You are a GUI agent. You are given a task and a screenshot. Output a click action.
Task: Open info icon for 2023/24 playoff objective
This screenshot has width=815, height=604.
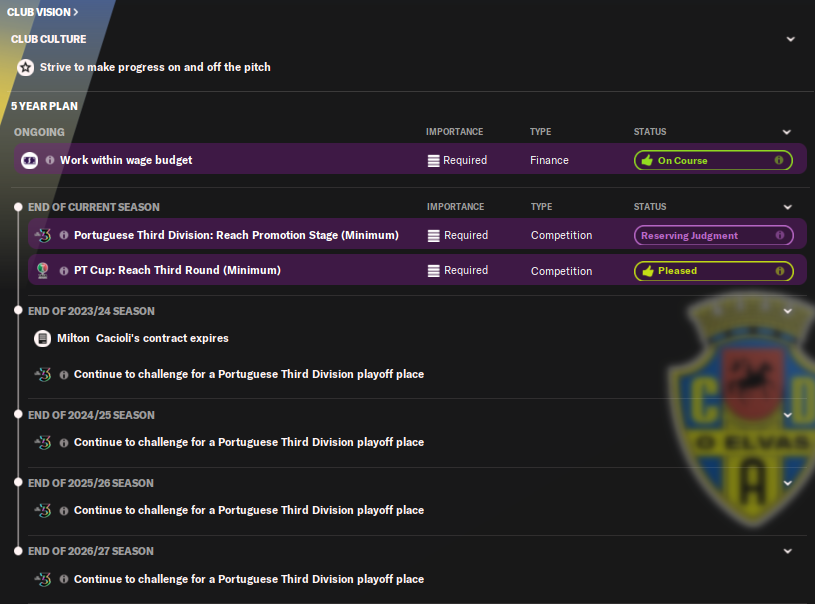(x=64, y=375)
